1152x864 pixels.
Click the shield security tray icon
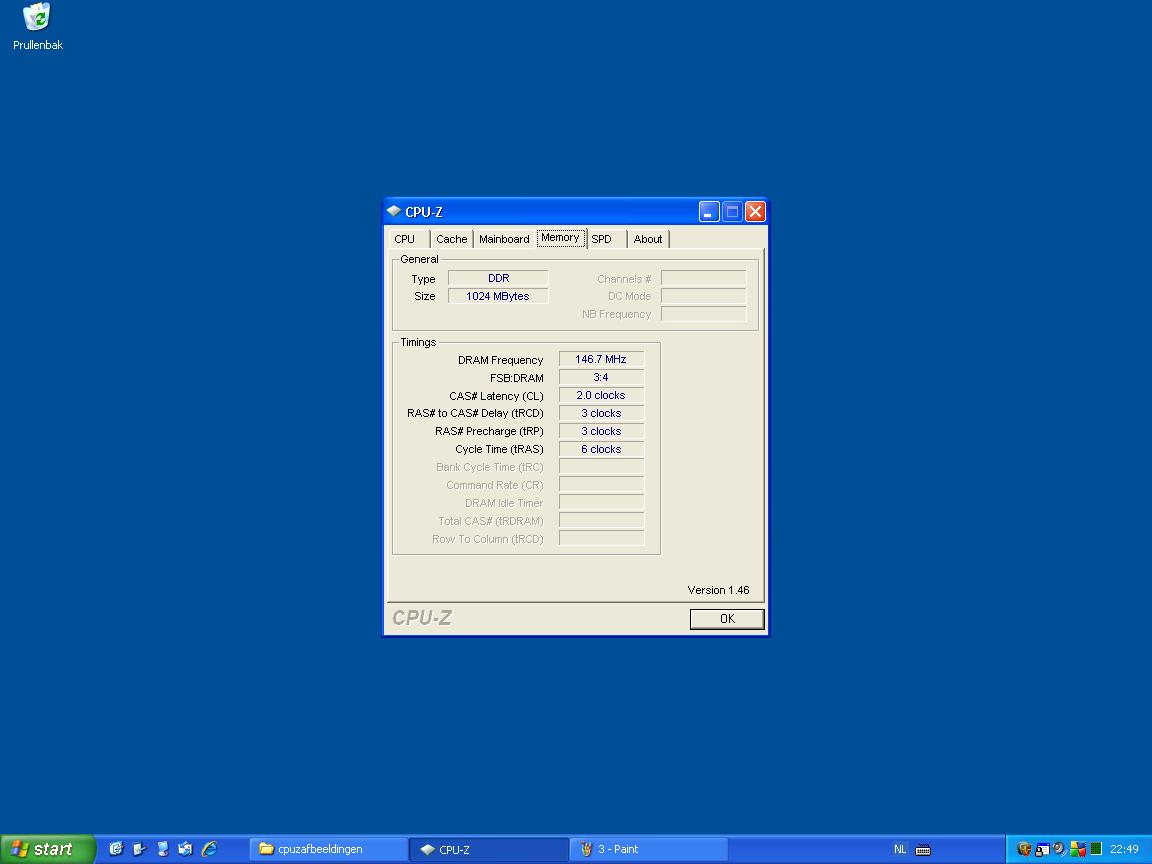pyautogui.click(x=1023, y=849)
